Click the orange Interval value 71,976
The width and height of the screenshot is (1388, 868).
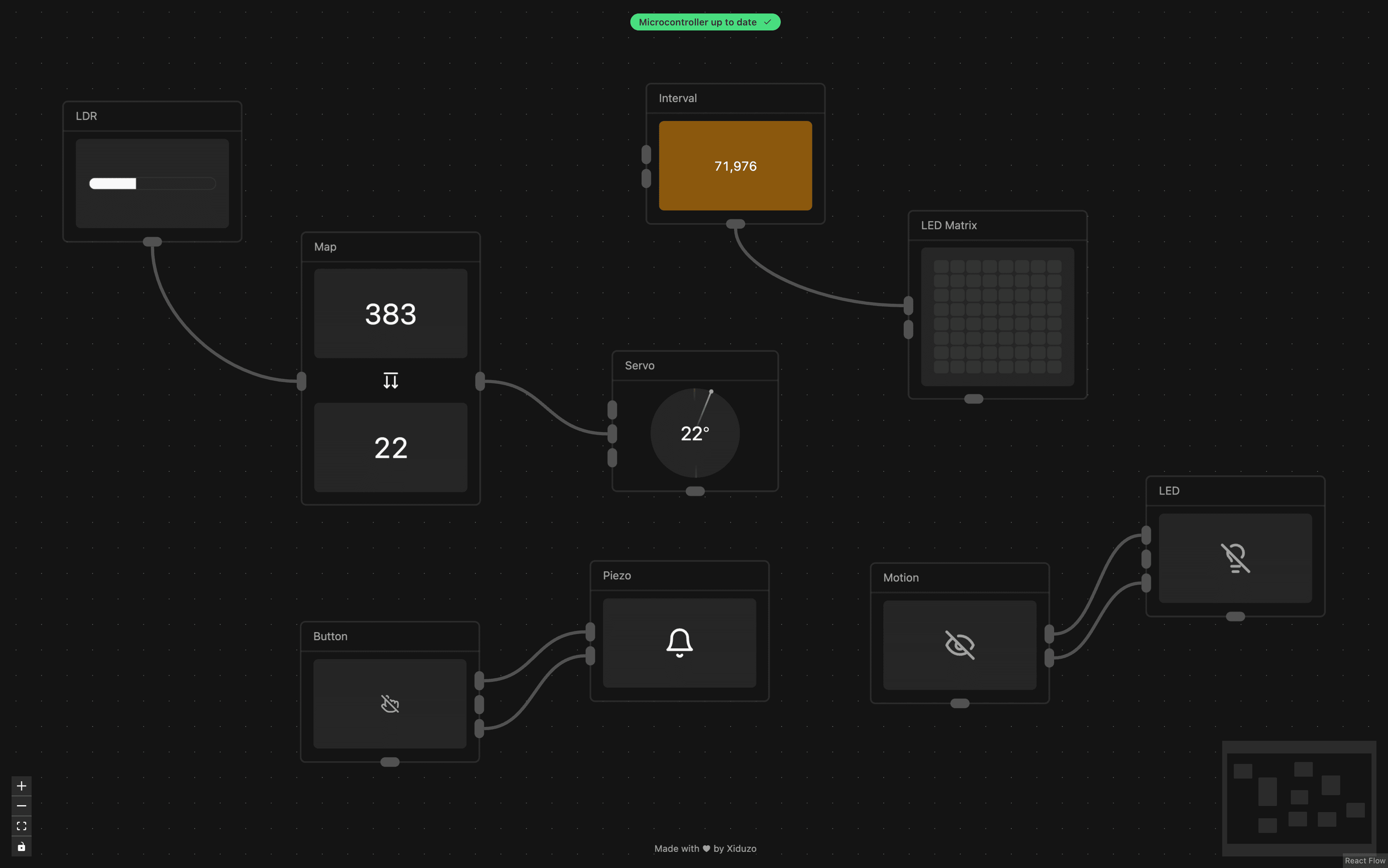pos(735,166)
